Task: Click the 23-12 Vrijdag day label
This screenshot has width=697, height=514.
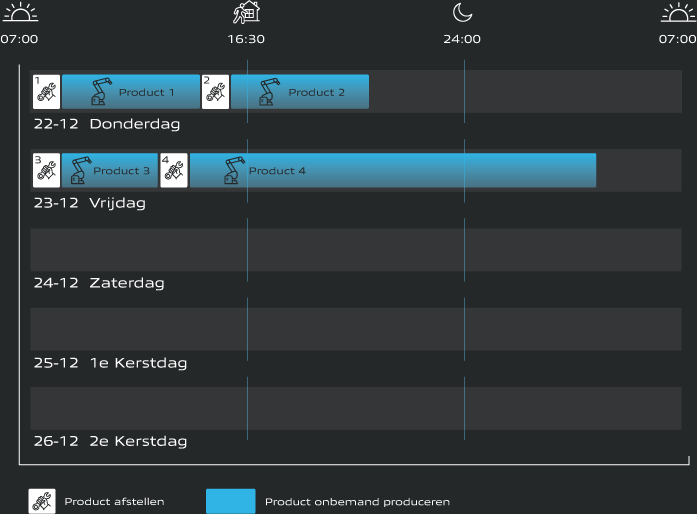Action: coord(89,203)
